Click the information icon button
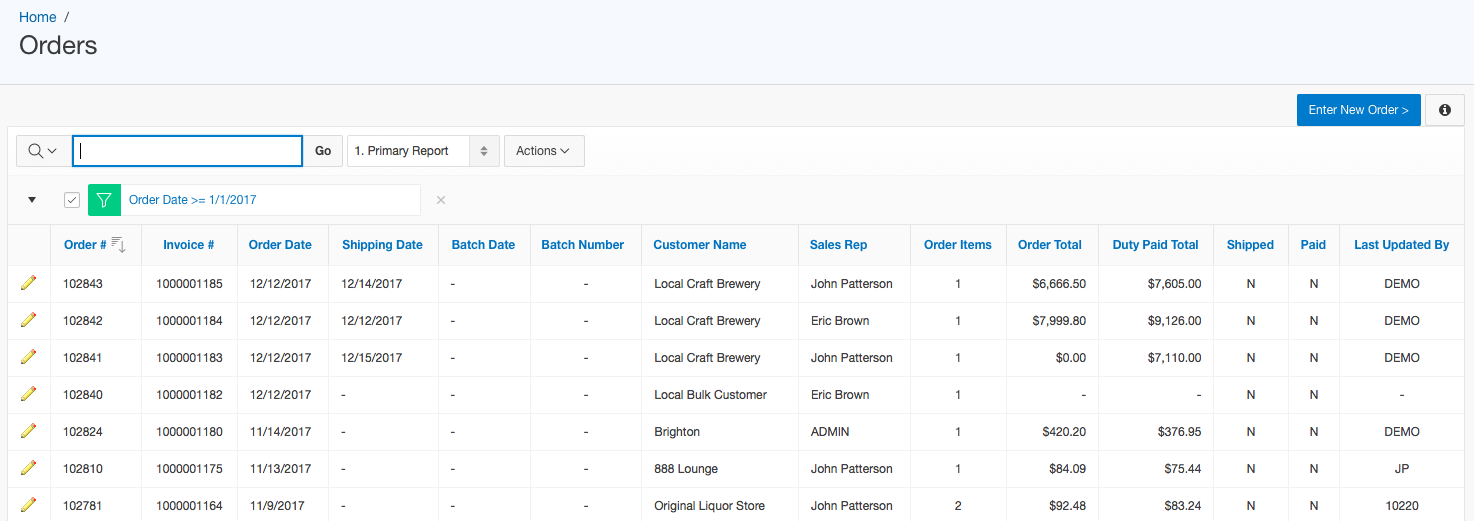 coord(1444,110)
